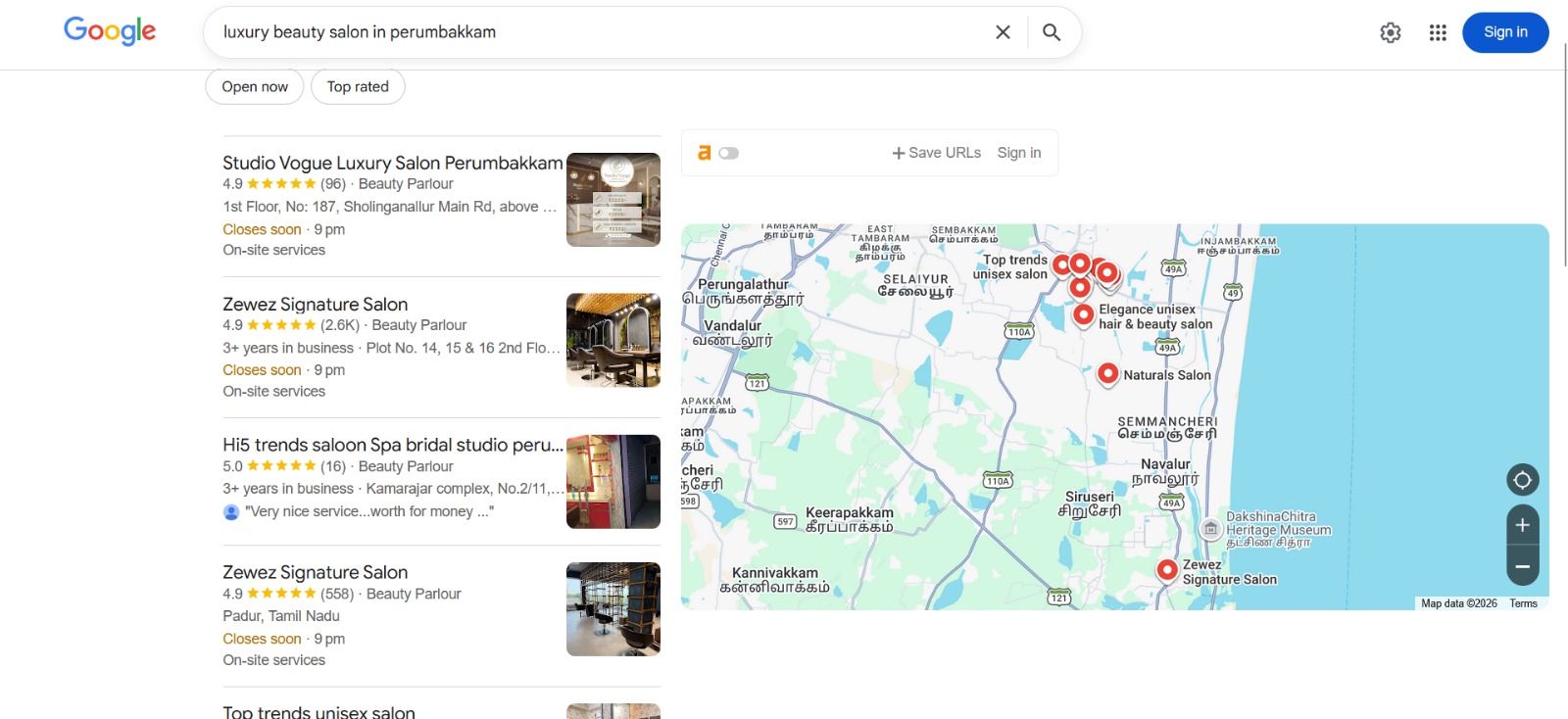Open Studio Vogue Luxury Salon Perumbakkam listing

(392, 163)
